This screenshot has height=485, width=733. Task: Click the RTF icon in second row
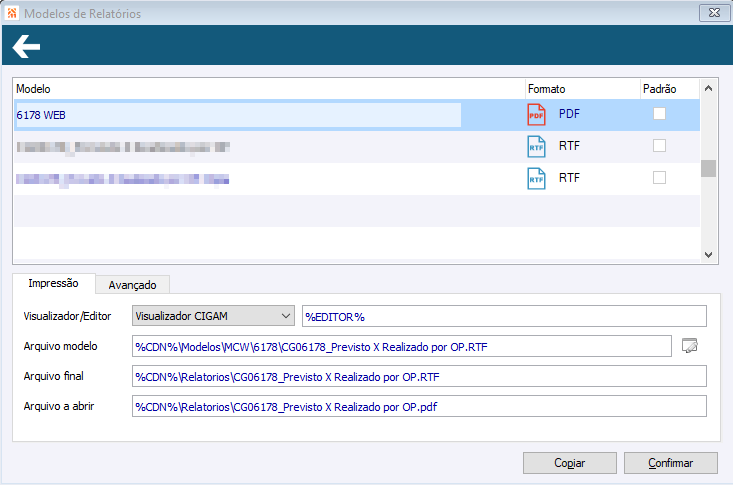pos(536,146)
